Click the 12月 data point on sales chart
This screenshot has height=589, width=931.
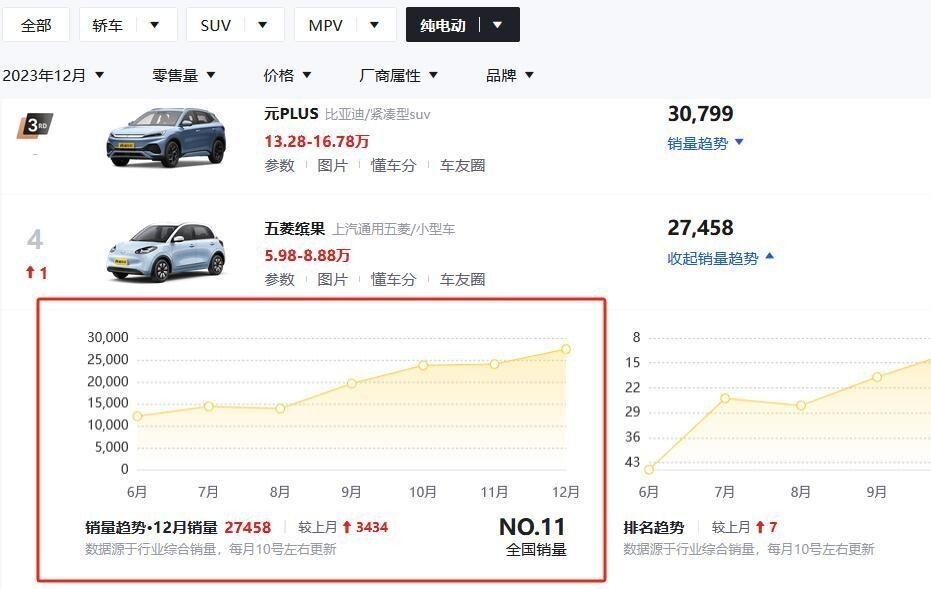566,349
